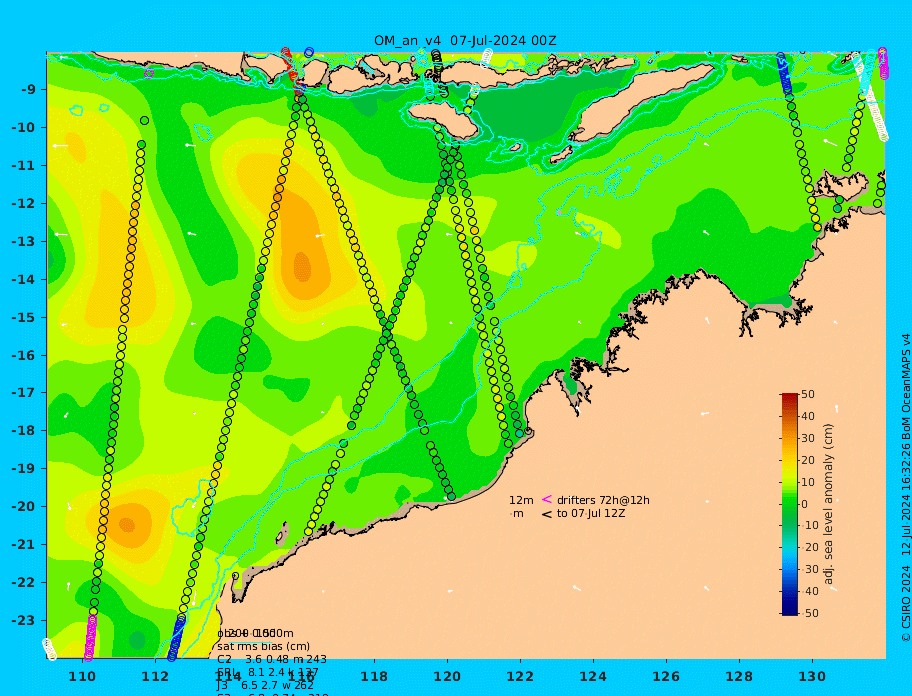
Task: Click the latitude axis label -21
Action: (x=26, y=545)
